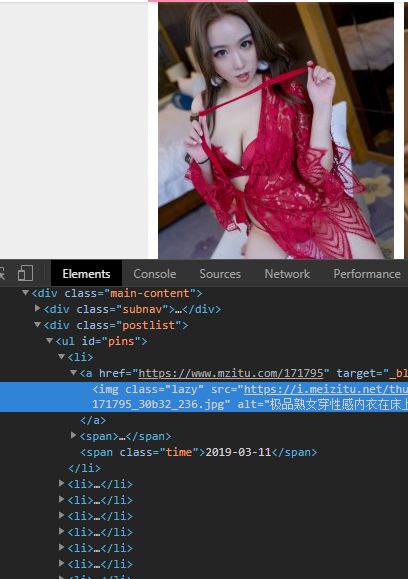This screenshot has width=408, height=579.
Task: Expand the first collapsed li row
Action: coord(62,483)
